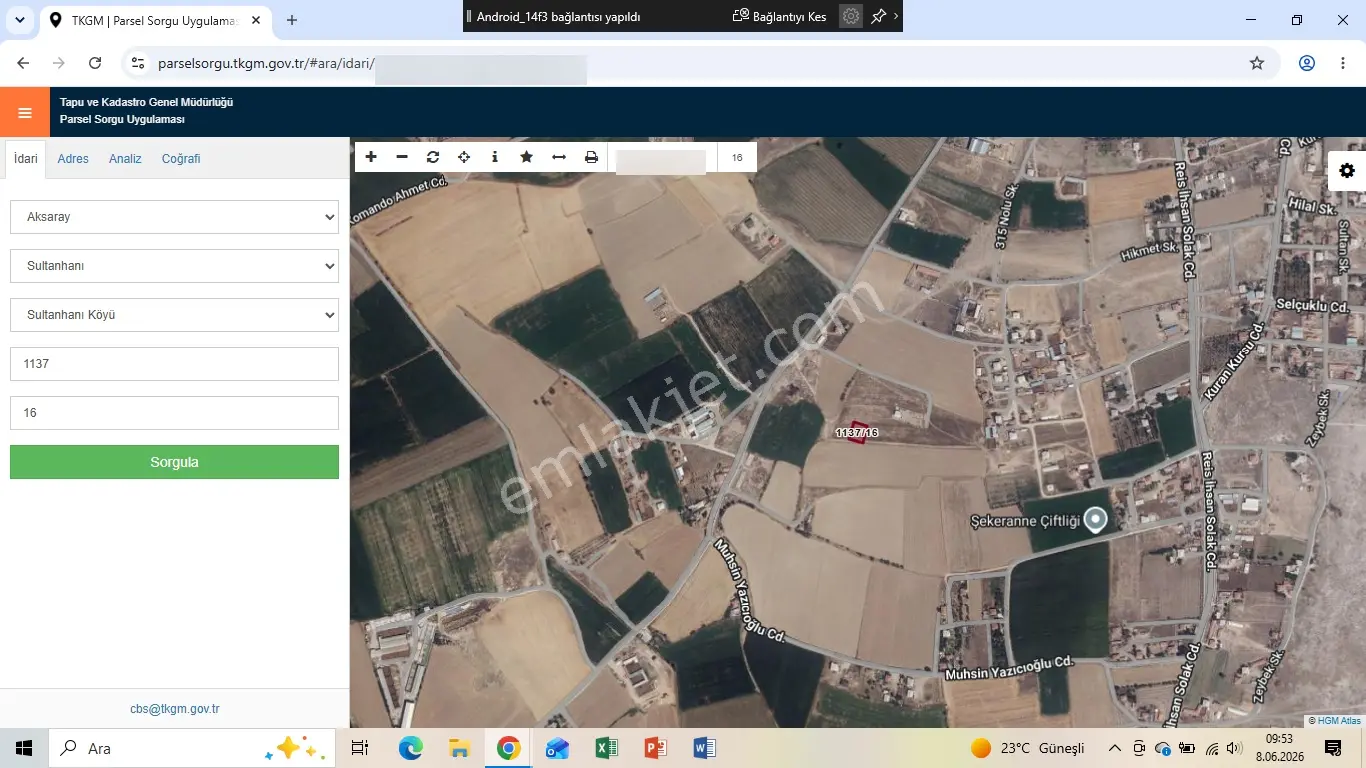This screenshot has width=1366, height=768.
Task: Click the star favorites icon
Action: tap(527, 157)
